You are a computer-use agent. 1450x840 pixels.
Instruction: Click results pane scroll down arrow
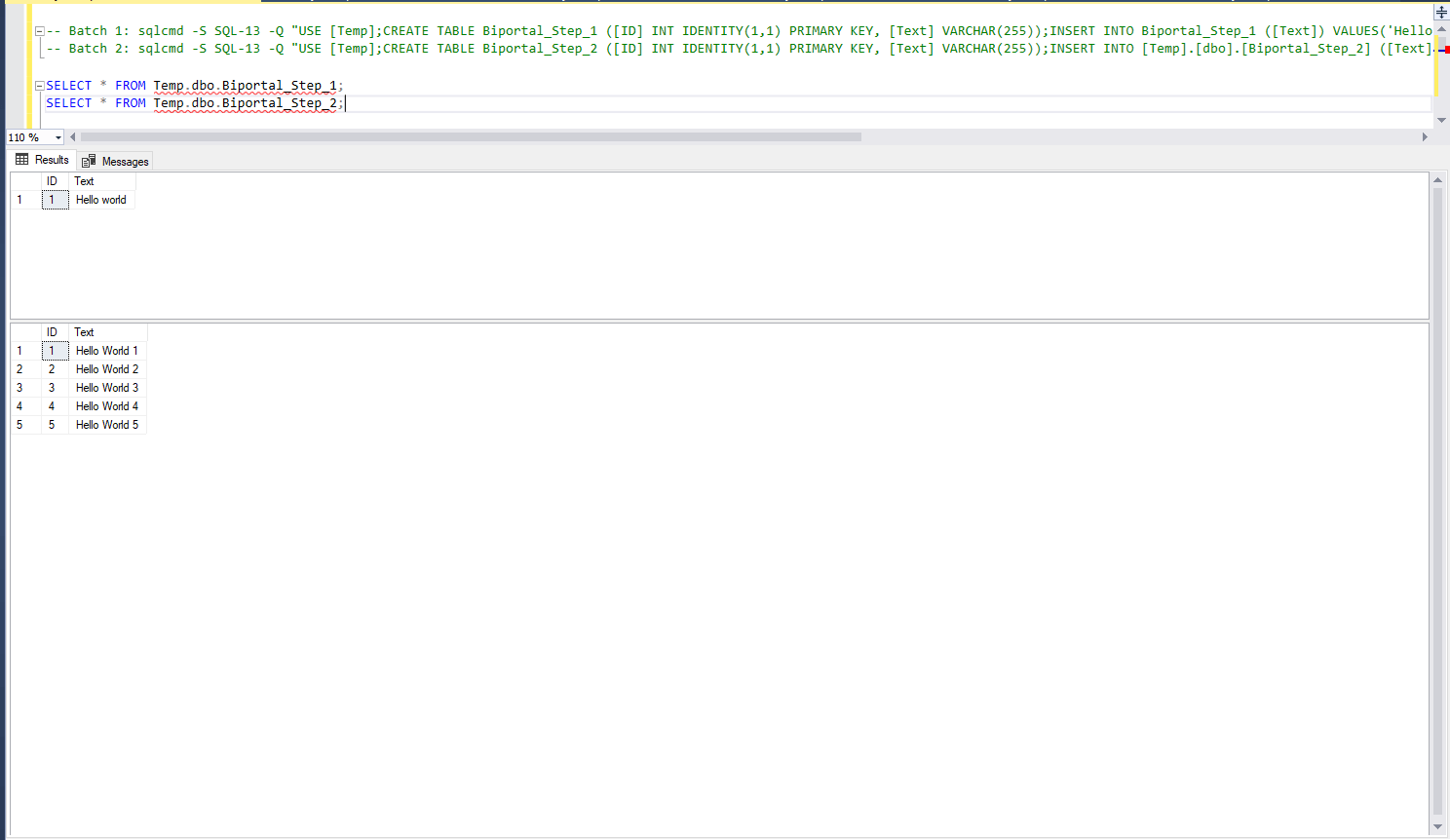tap(1437, 827)
